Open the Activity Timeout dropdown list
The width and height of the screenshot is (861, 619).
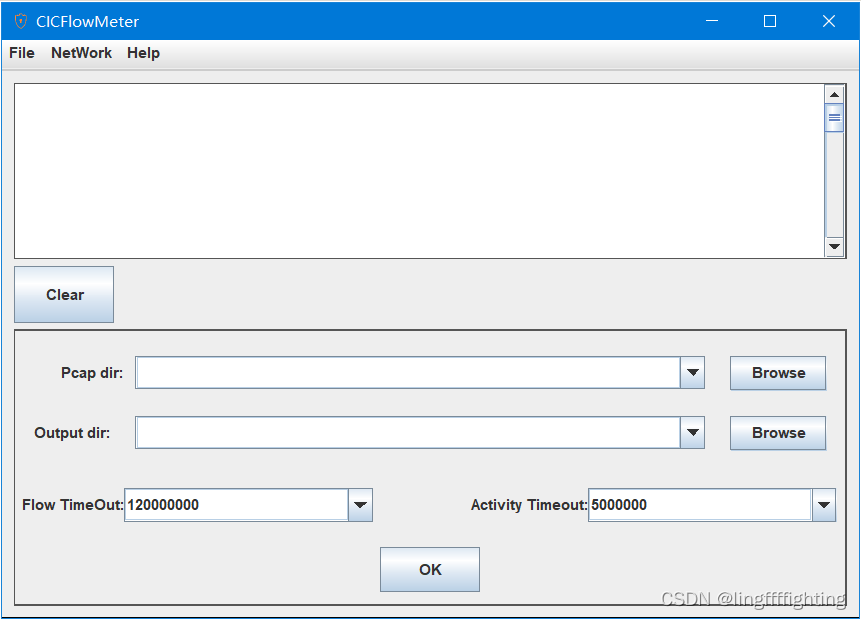(x=824, y=505)
